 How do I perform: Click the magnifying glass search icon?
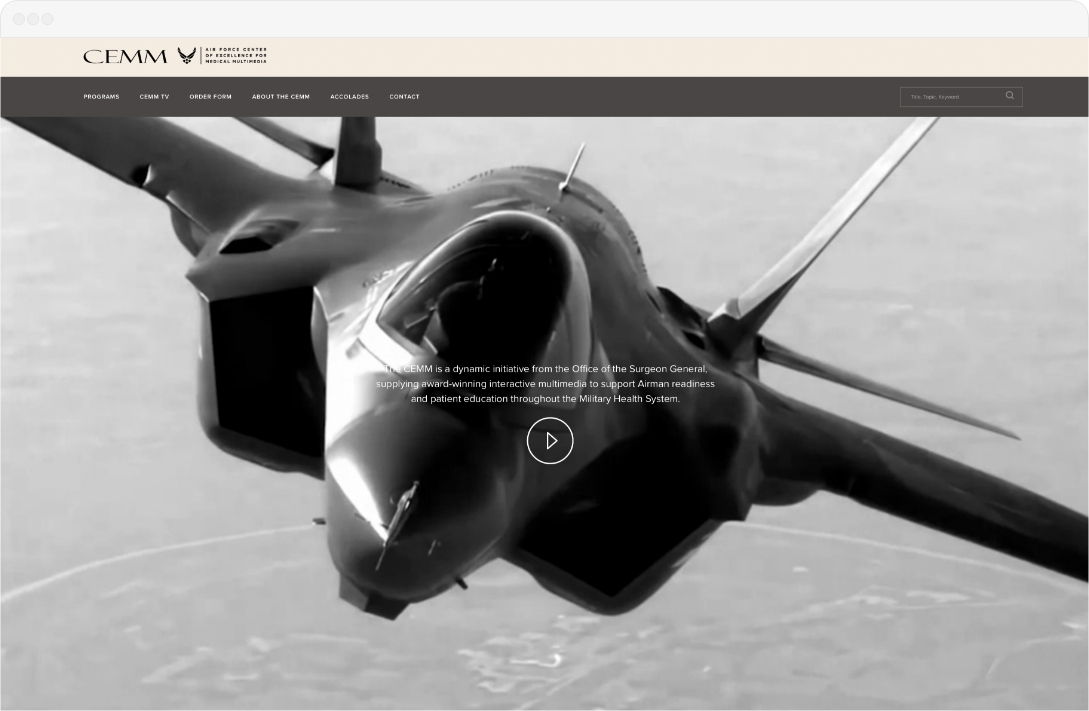1010,96
